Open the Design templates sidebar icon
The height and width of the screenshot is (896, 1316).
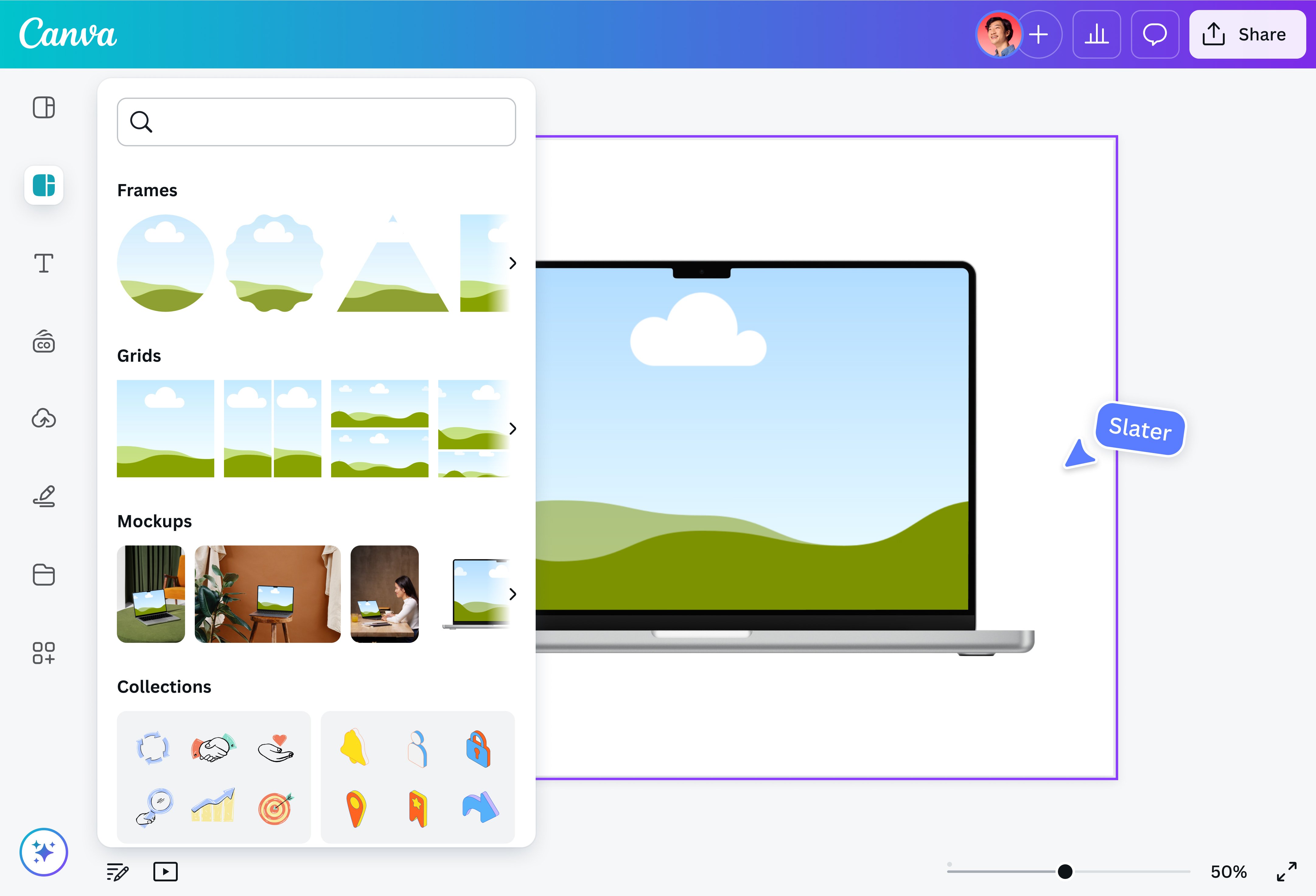(x=44, y=107)
